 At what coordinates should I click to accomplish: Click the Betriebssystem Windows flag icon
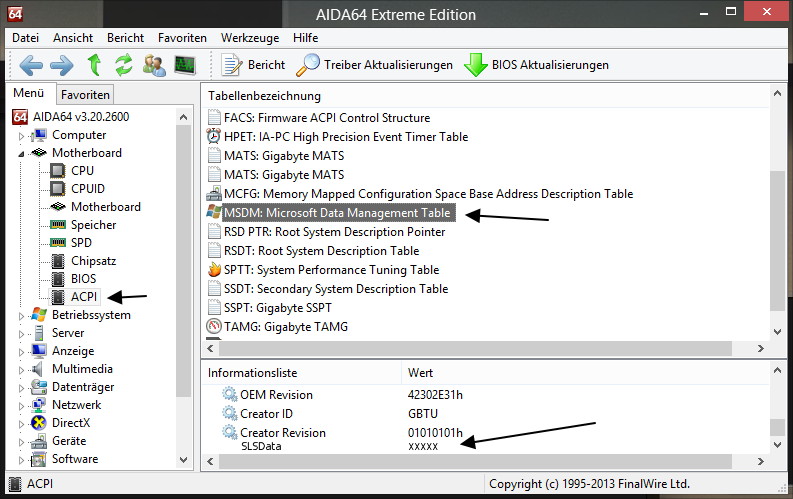(x=38, y=315)
